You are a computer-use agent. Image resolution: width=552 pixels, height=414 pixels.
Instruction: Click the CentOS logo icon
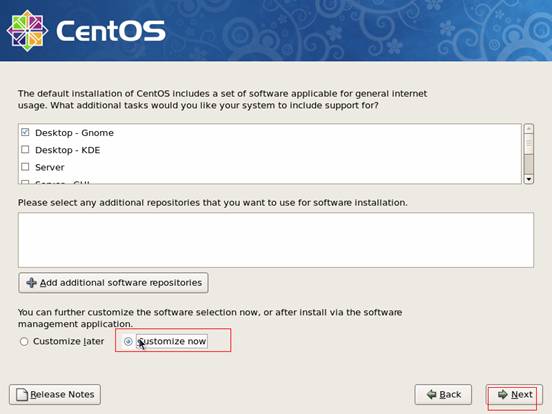coord(27,30)
